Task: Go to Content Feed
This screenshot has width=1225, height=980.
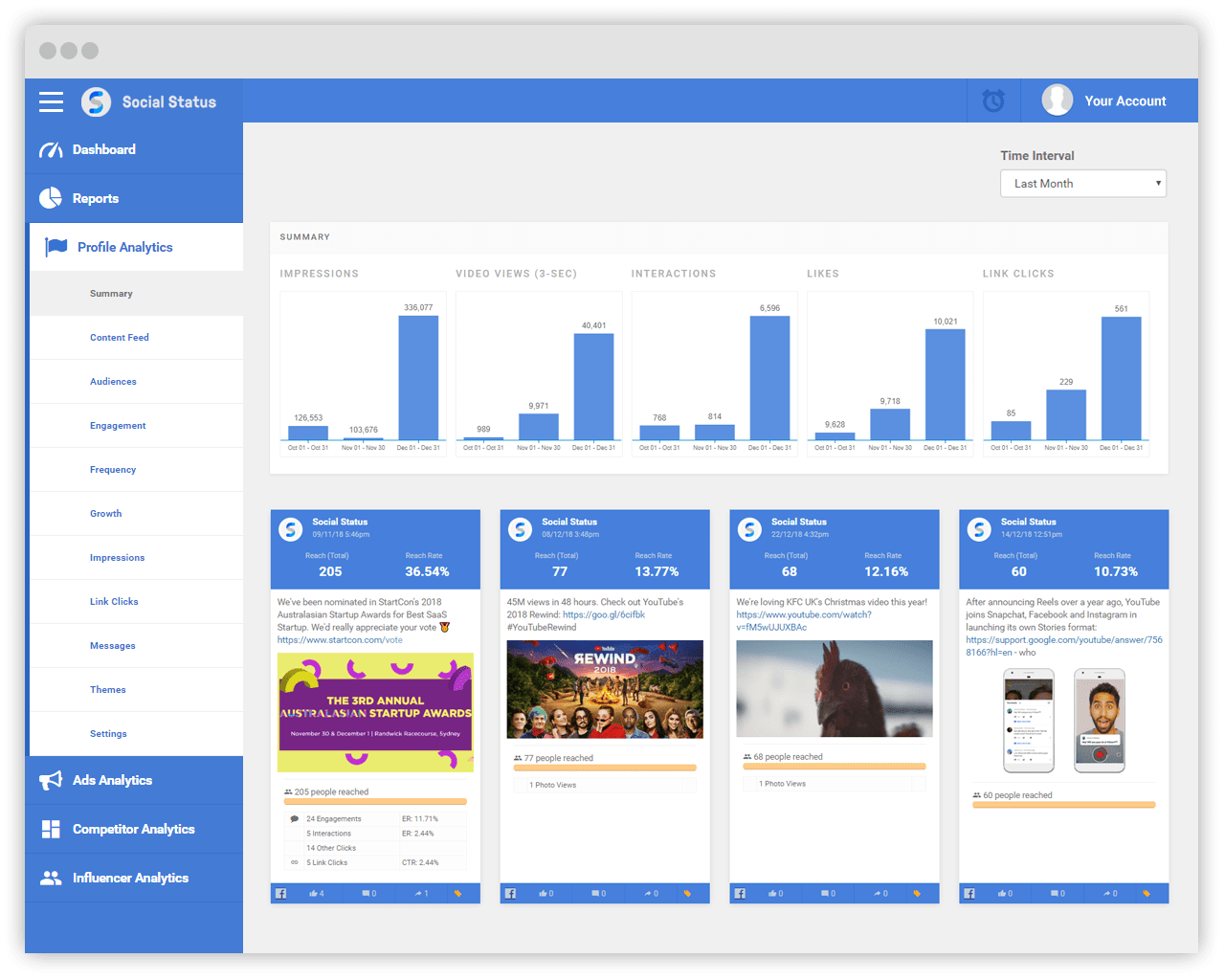Action: tap(136, 338)
